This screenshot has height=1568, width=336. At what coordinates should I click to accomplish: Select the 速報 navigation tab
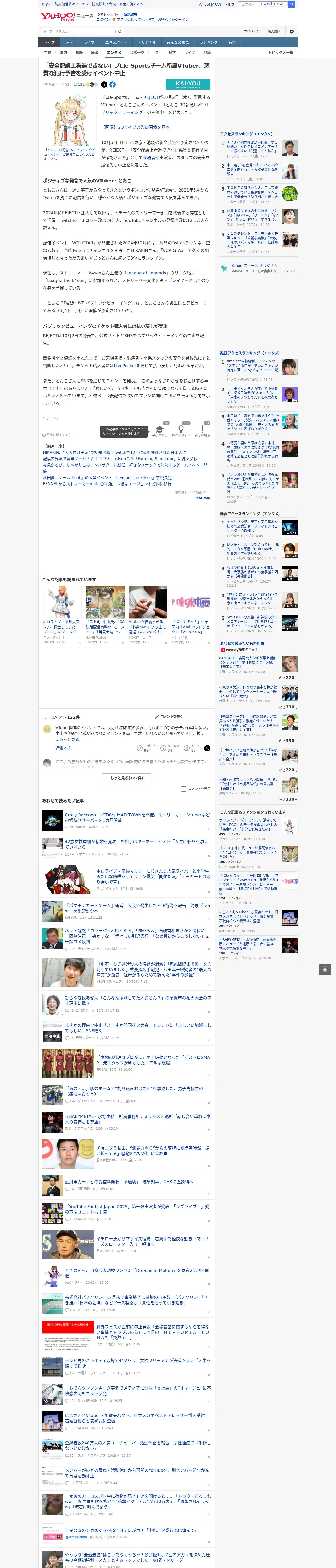(69, 42)
